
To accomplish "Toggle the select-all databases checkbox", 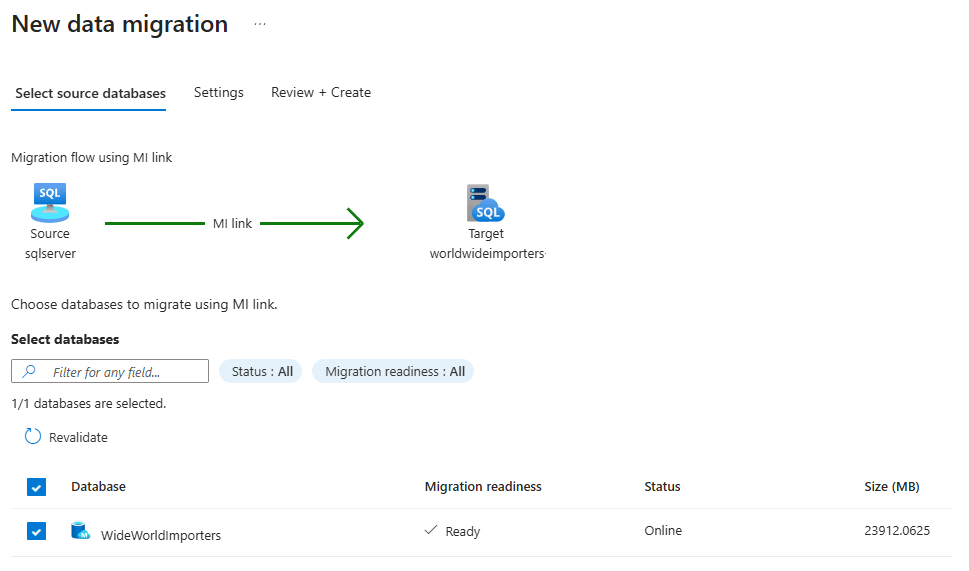I will coord(36,487).
